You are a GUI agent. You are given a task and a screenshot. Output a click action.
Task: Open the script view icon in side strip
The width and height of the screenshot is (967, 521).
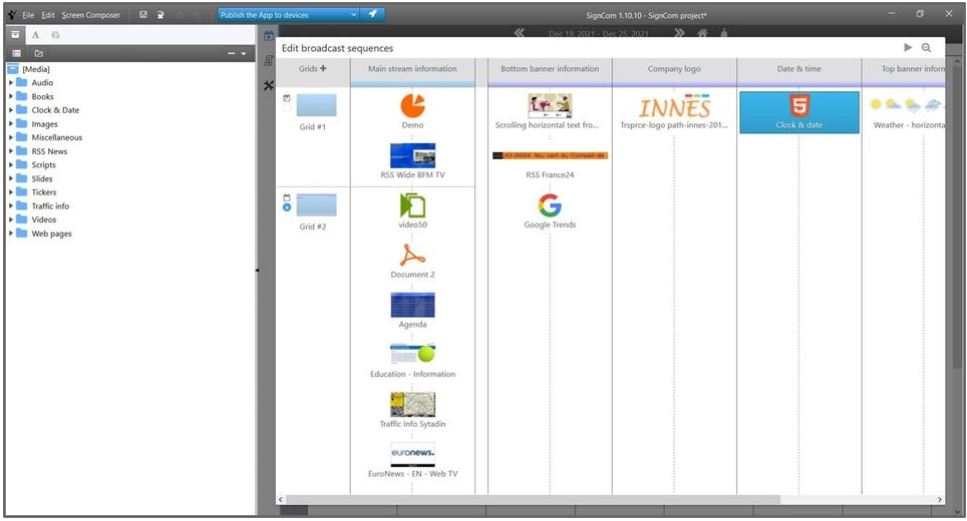269,60
